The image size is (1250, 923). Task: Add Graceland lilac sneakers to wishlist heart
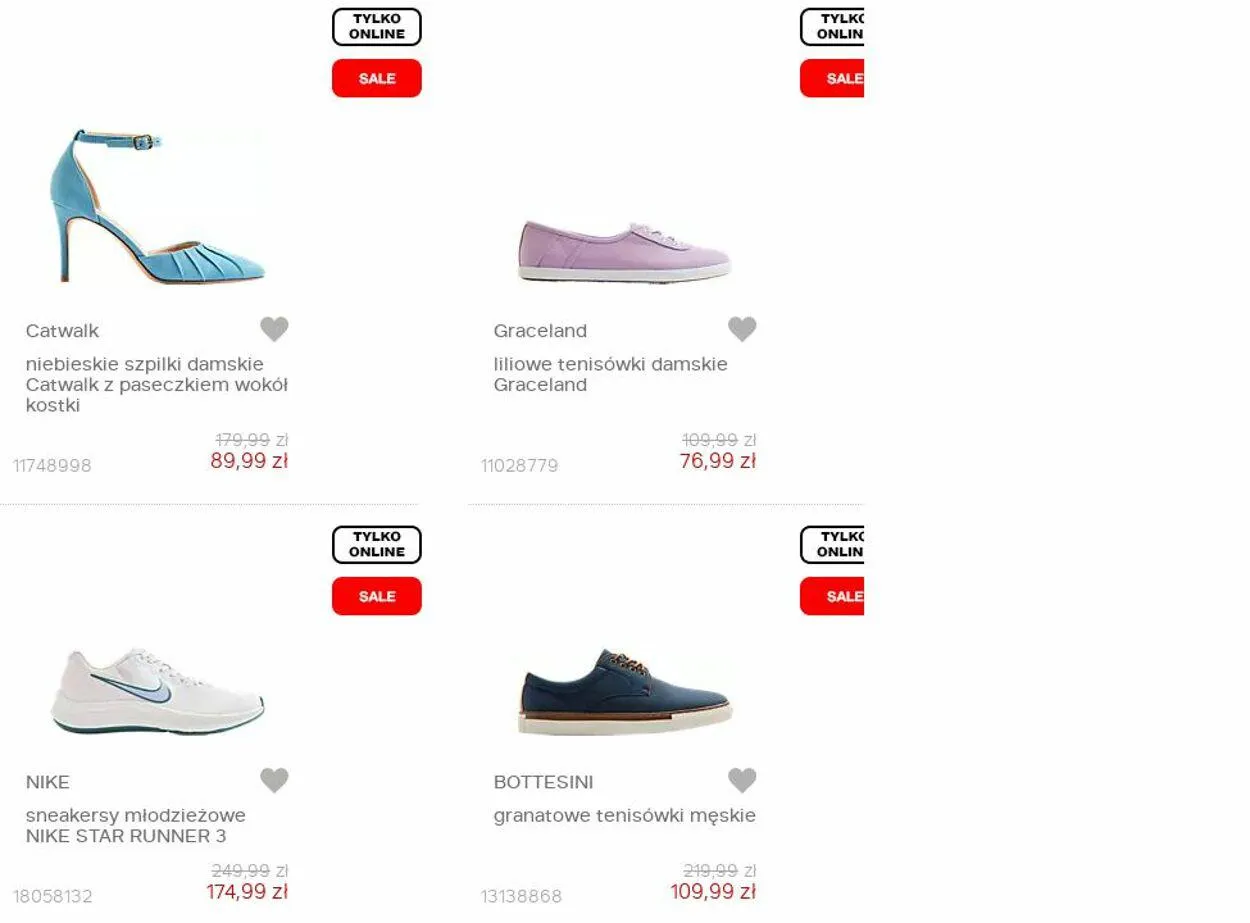pyautogui.click(x=742, y=329)
